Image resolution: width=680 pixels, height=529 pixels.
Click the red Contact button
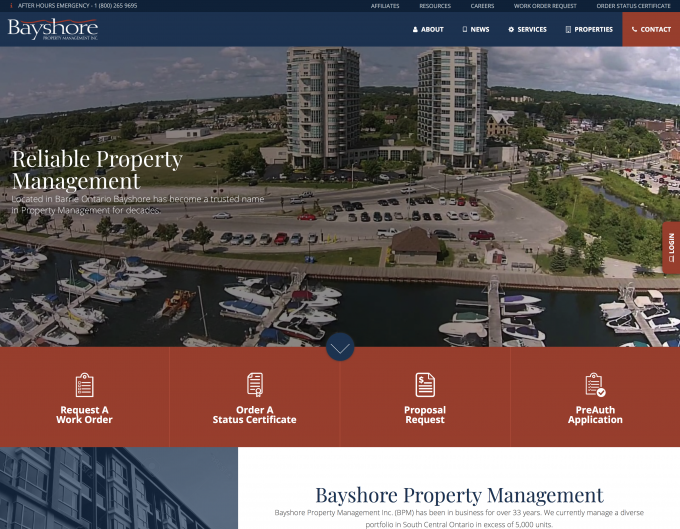[x=651, y=30]
